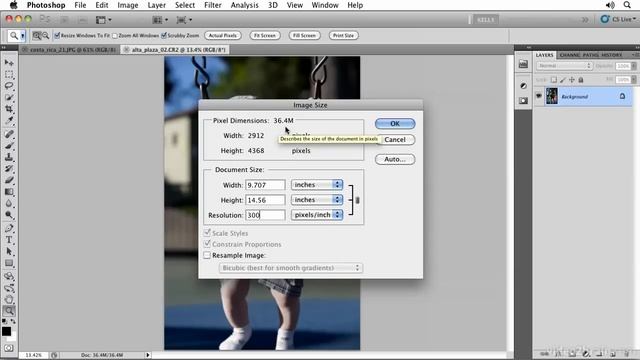Click the Zoom Out mode icon
The height and width of the screenshot is (360, 640).
pyautogui.click(x=46, y=36)
